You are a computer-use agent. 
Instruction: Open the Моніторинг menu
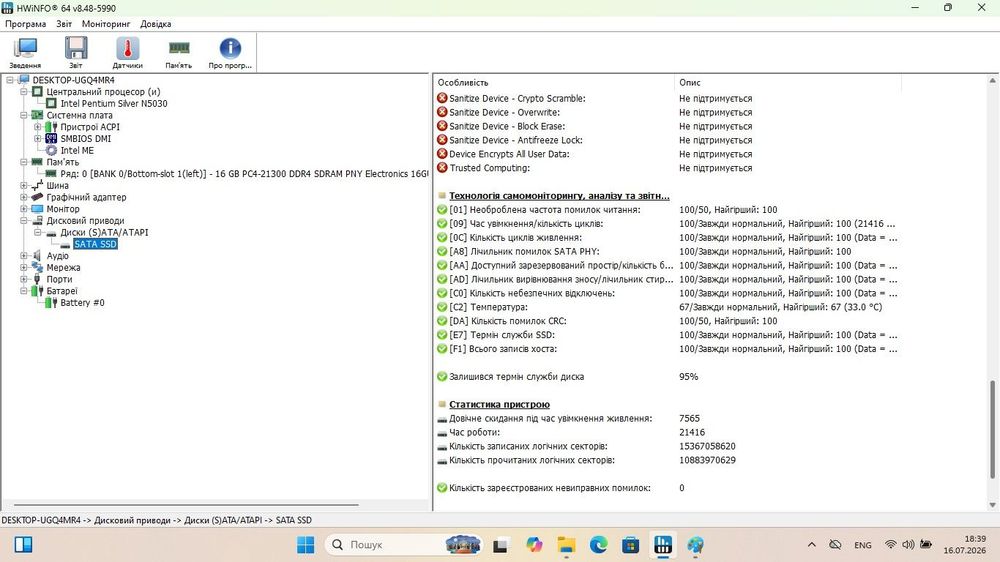coord(106,24)
